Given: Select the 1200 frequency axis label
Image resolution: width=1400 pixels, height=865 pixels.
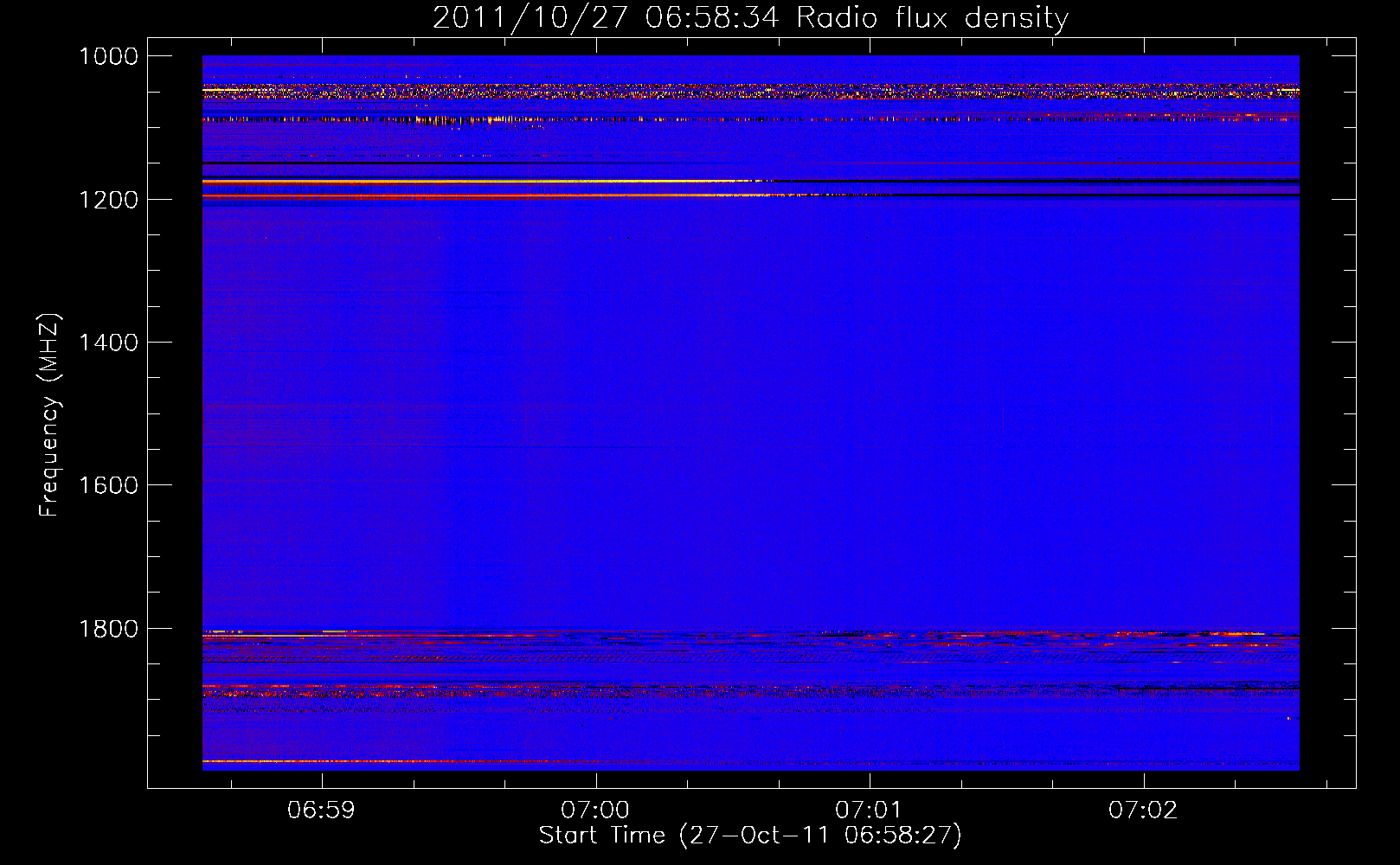Looking at the screenshot, I should point(108,200).
